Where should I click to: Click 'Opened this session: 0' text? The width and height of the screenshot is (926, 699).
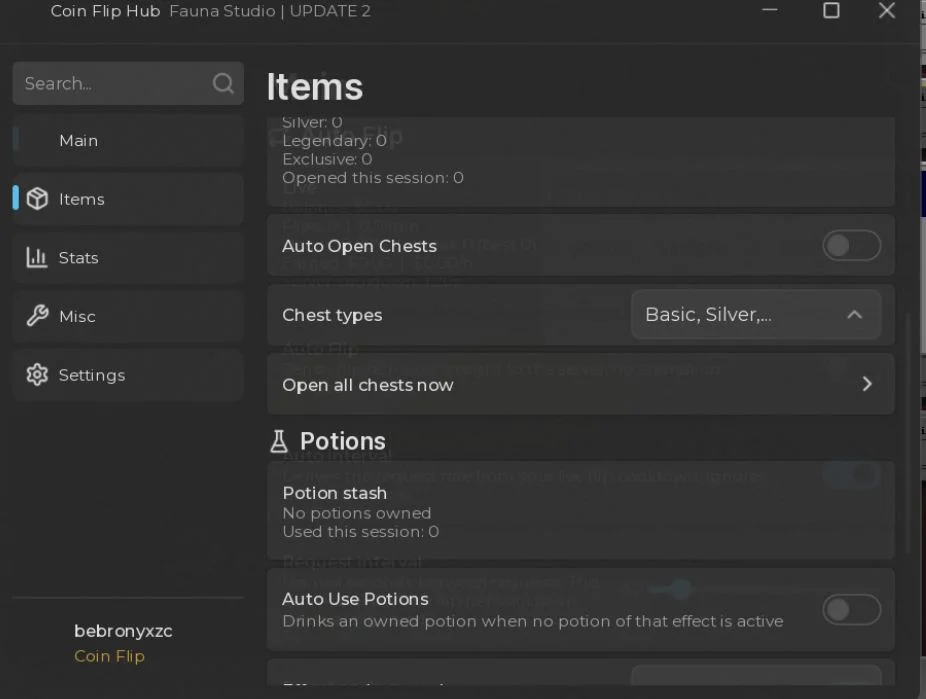373,178
